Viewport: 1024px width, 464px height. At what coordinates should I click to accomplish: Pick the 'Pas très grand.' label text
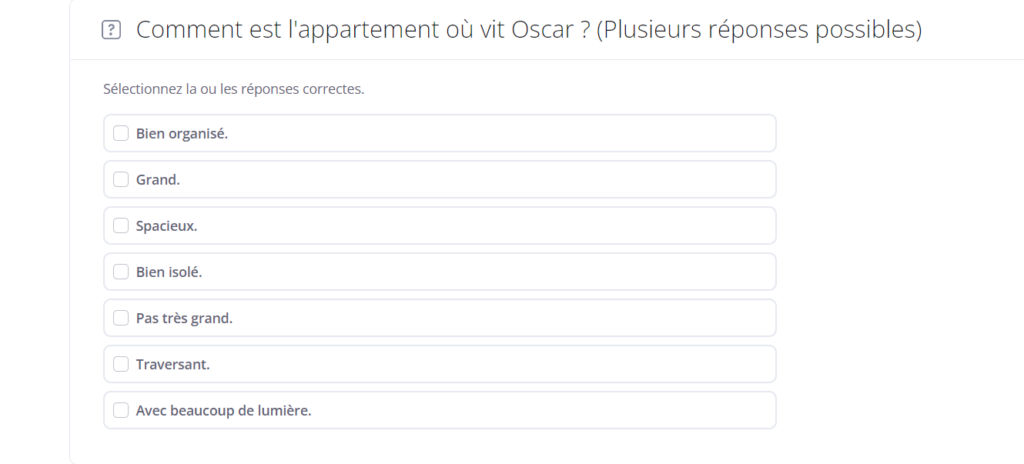(184, 318)
